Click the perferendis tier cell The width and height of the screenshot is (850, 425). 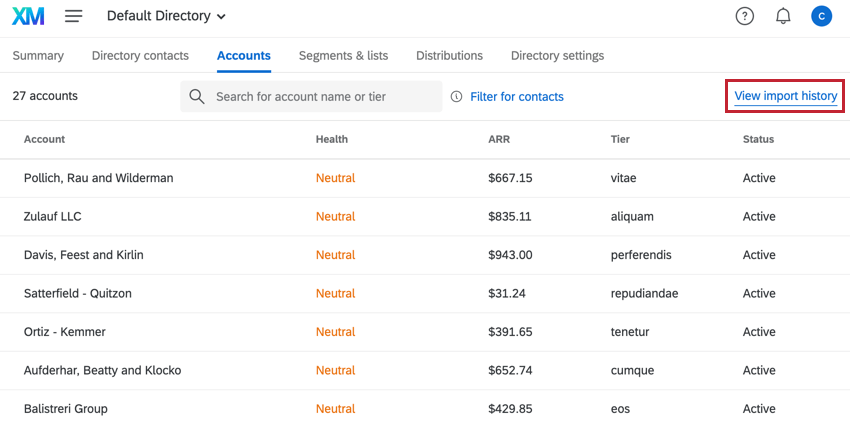pyautogui.click(x=641, y=255)
